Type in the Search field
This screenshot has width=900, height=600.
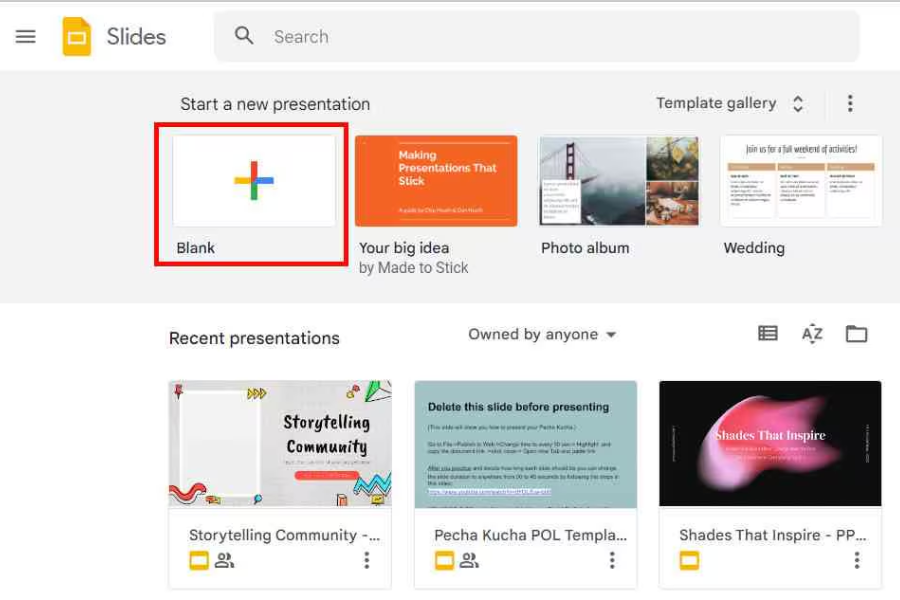pos(540,37)
